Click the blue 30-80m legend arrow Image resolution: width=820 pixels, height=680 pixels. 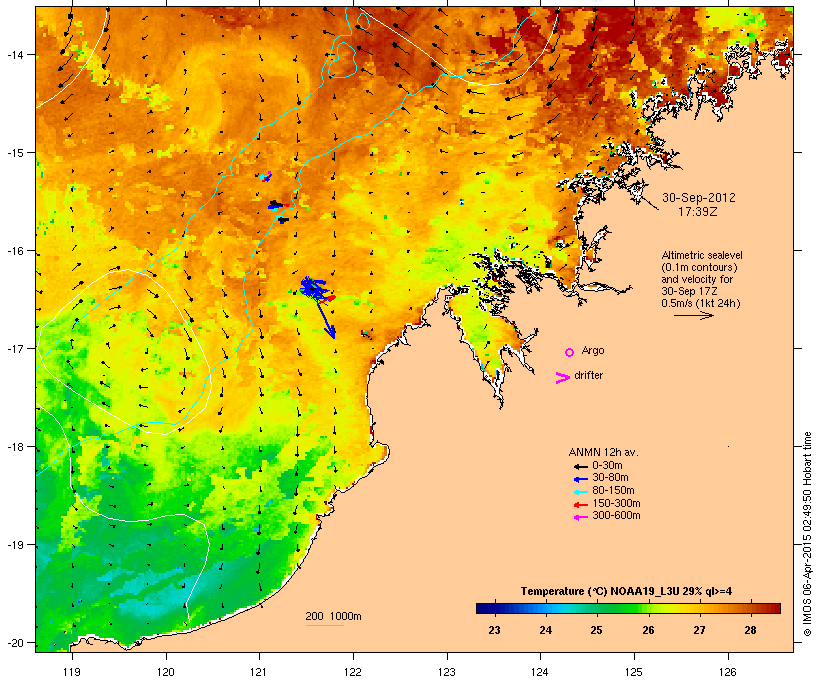coord(580,479)
